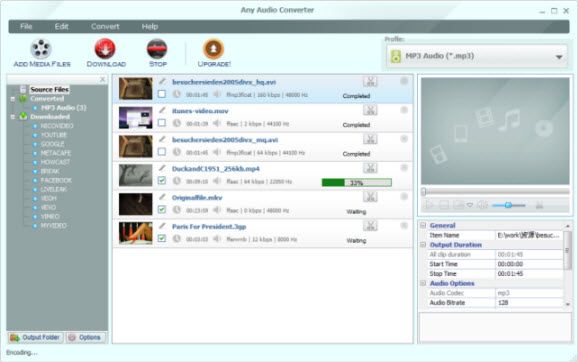
Task: Remove besuchersieden2005divx_hq.avi using its round remove icon
Action: pos(404,81)
